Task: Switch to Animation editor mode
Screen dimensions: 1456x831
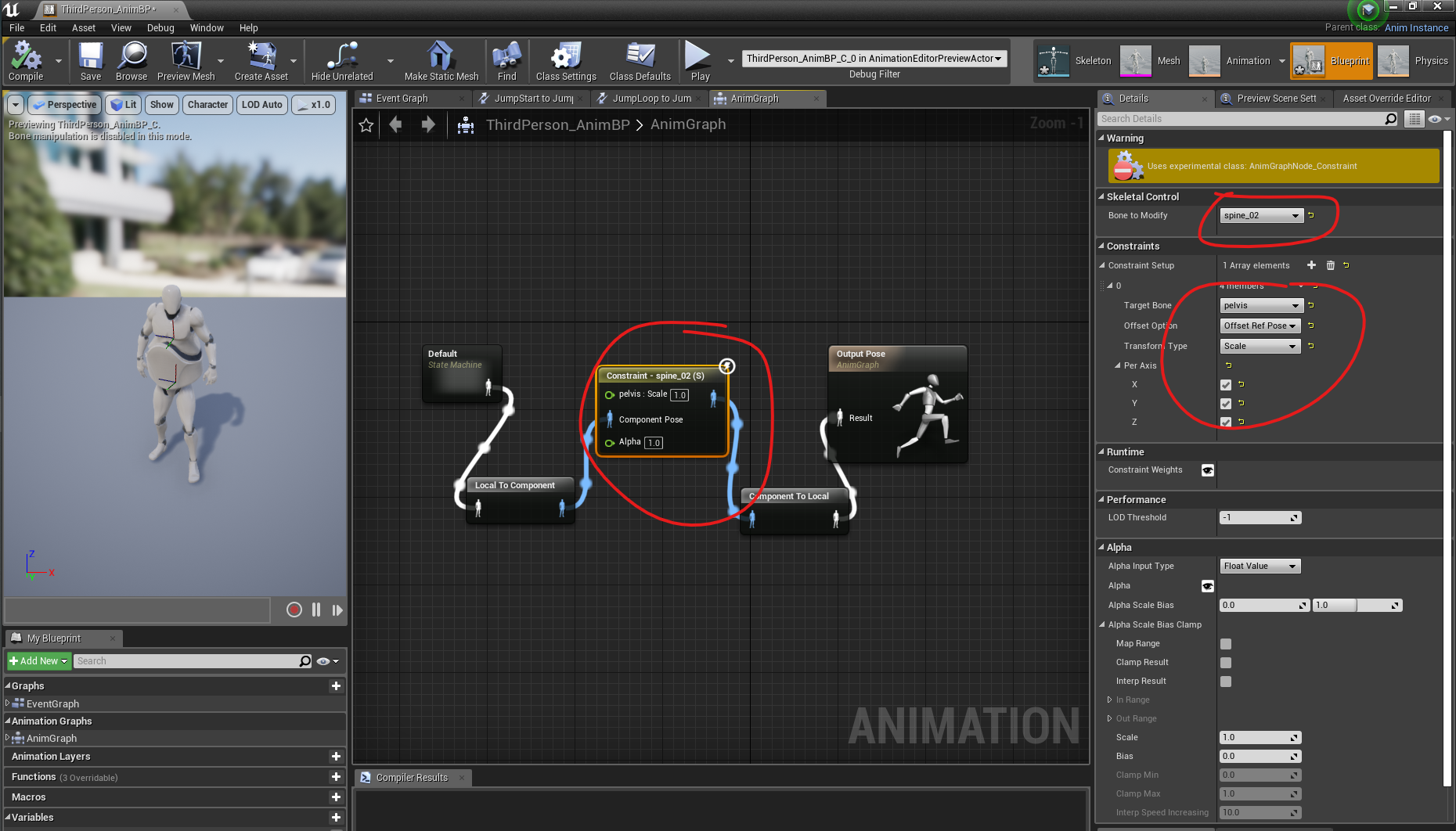Action: tap(1230, 61)
